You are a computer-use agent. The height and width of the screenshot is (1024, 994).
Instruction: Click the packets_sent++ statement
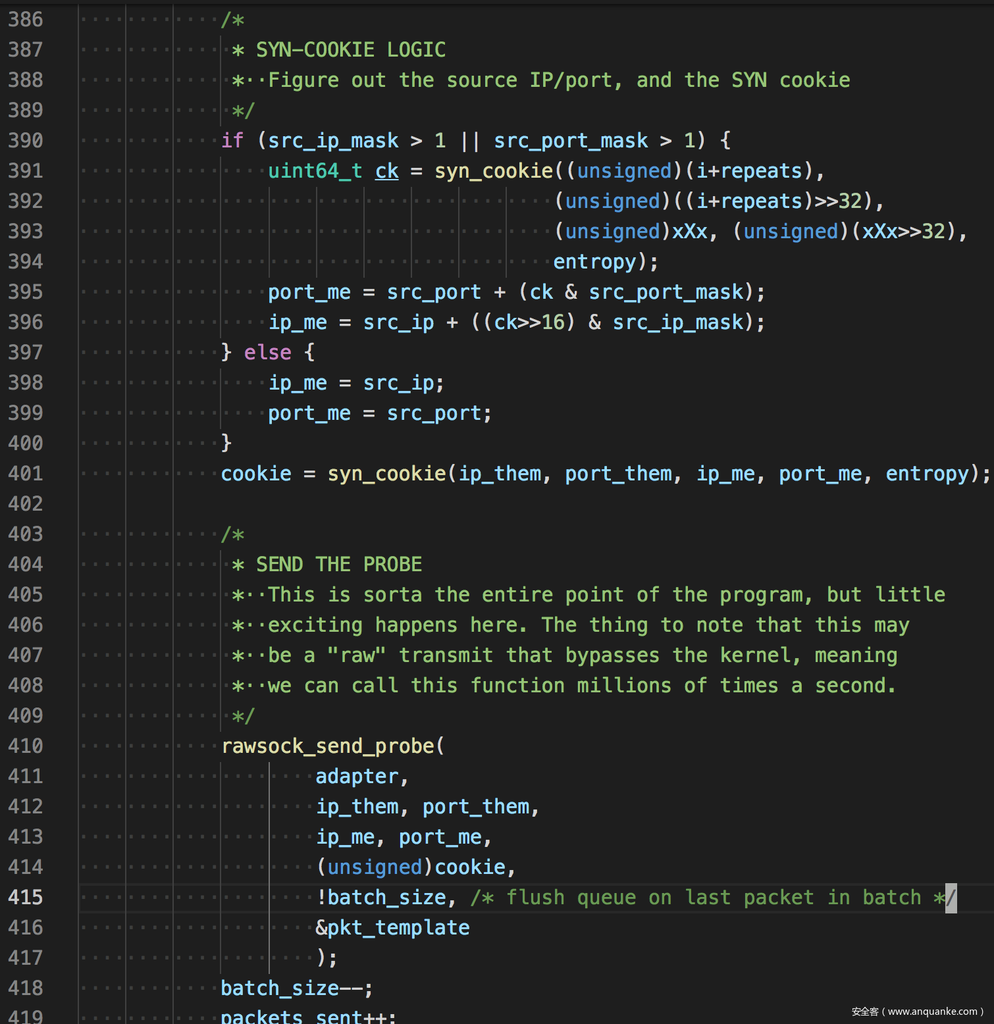308,1017
